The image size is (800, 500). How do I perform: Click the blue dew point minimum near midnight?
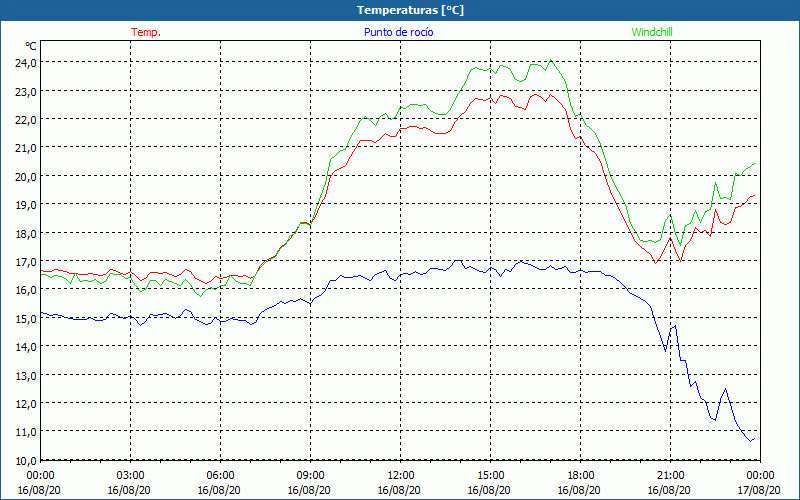(751, 441)
